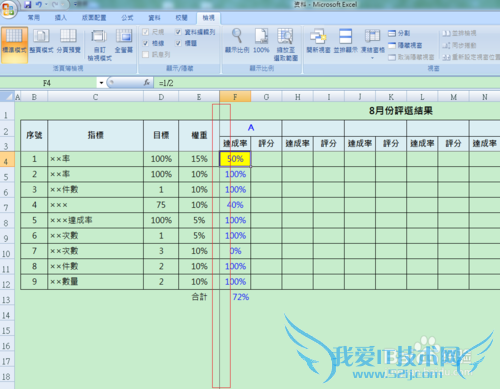
Task: Open the Undo history dropdown arrow
Action: tap(46, 4)
